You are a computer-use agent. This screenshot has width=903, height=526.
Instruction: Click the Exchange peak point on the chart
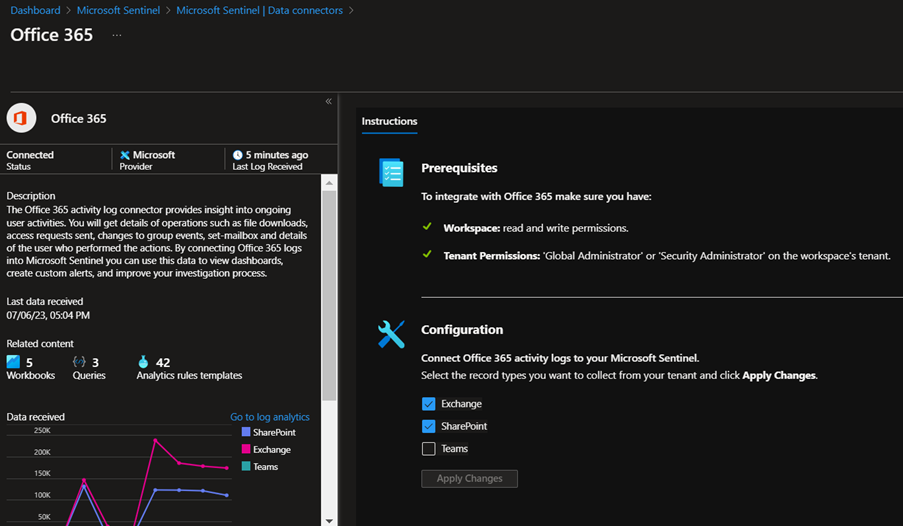click(x=155, y=441)
